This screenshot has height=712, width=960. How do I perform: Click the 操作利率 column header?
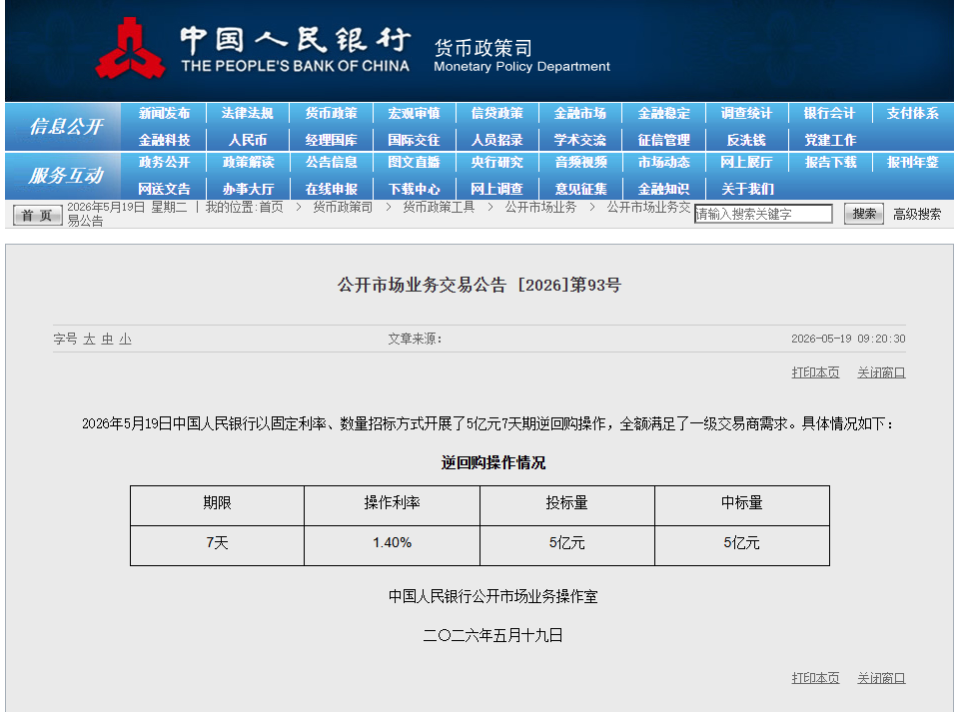click(x=392, y=505)
